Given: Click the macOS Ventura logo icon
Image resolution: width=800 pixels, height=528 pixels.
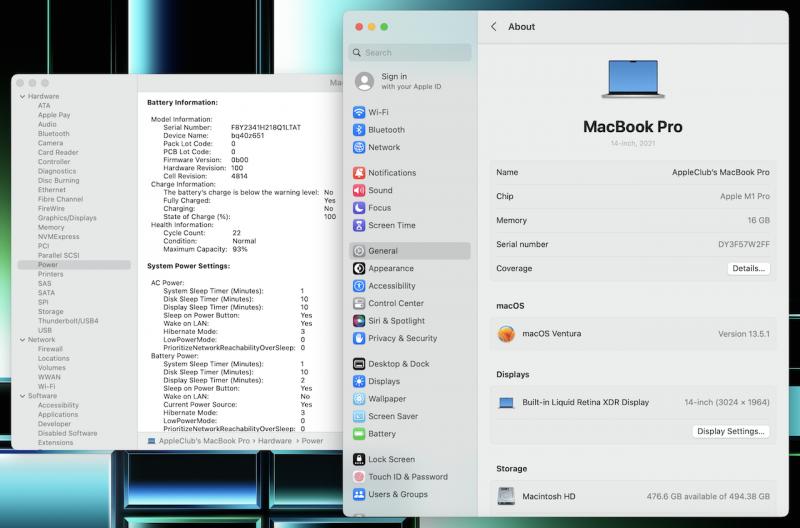Looking at the screenshot, I should (x=506, y=334).
